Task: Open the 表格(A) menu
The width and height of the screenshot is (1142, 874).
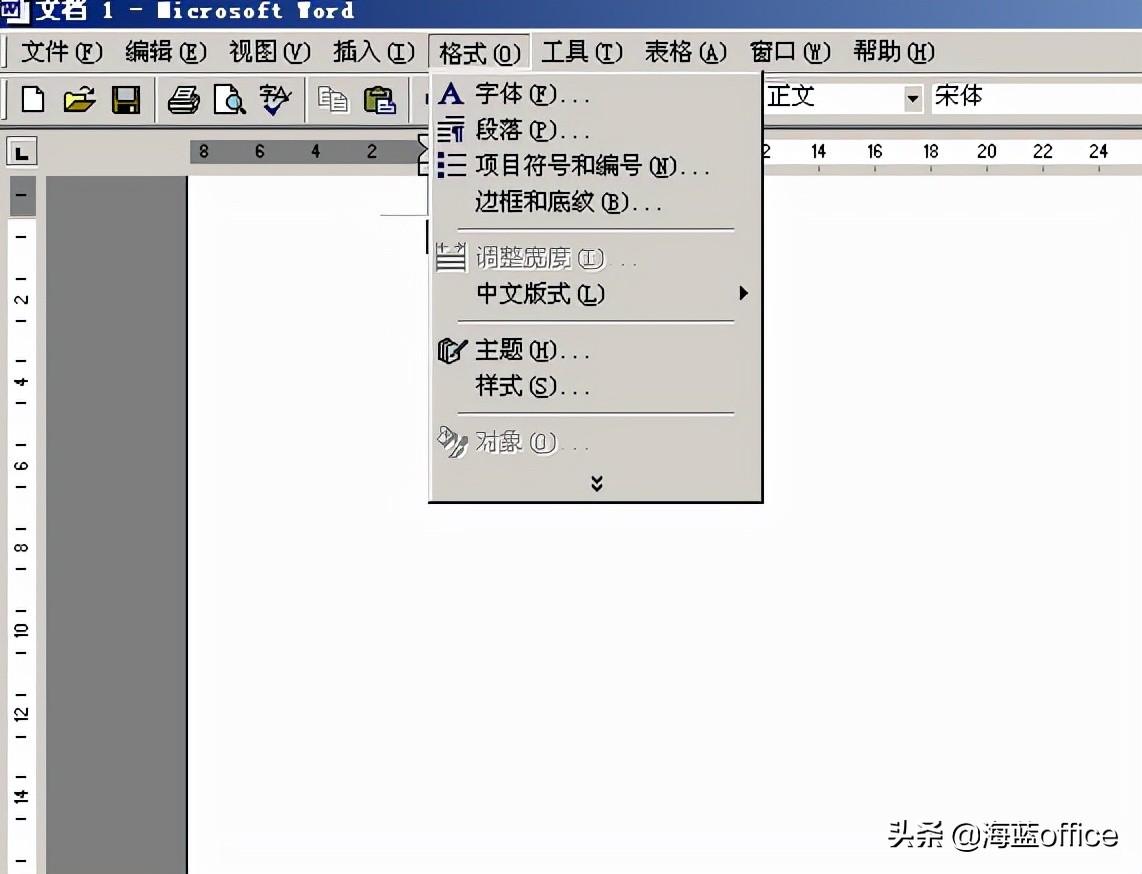Action: coord(686,52)
